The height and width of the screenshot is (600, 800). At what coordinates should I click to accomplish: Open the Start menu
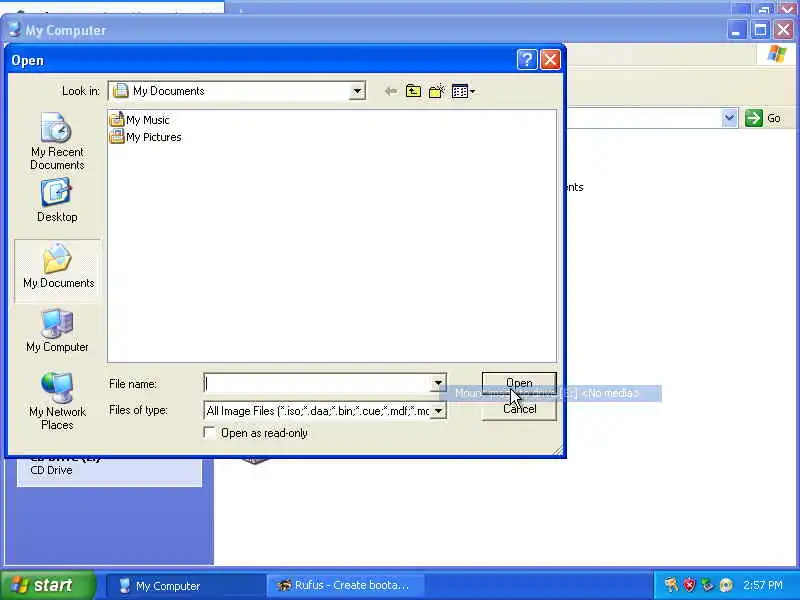click(47, 585)
